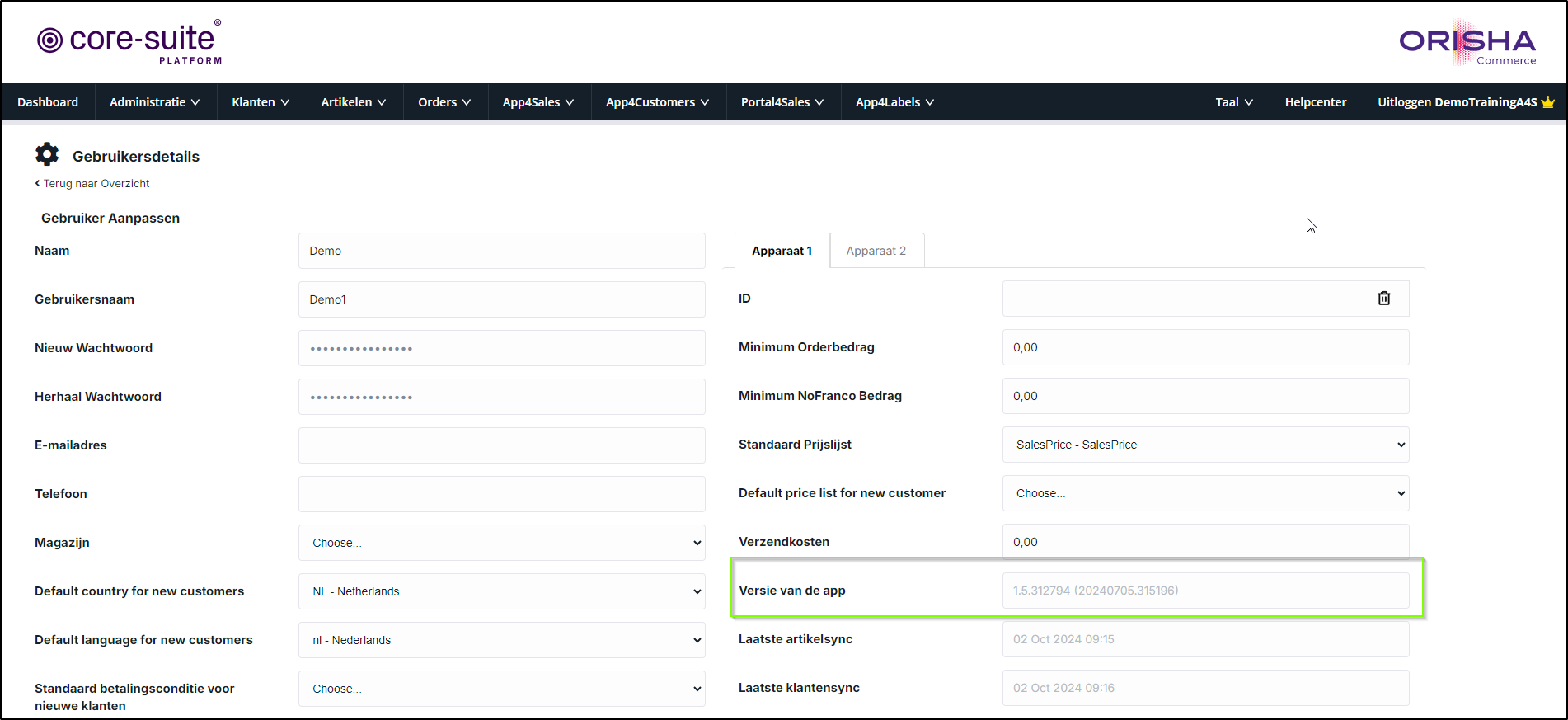Expand the Klanten menu
This screenshot has width=1568, height=720.
(261, 102)
